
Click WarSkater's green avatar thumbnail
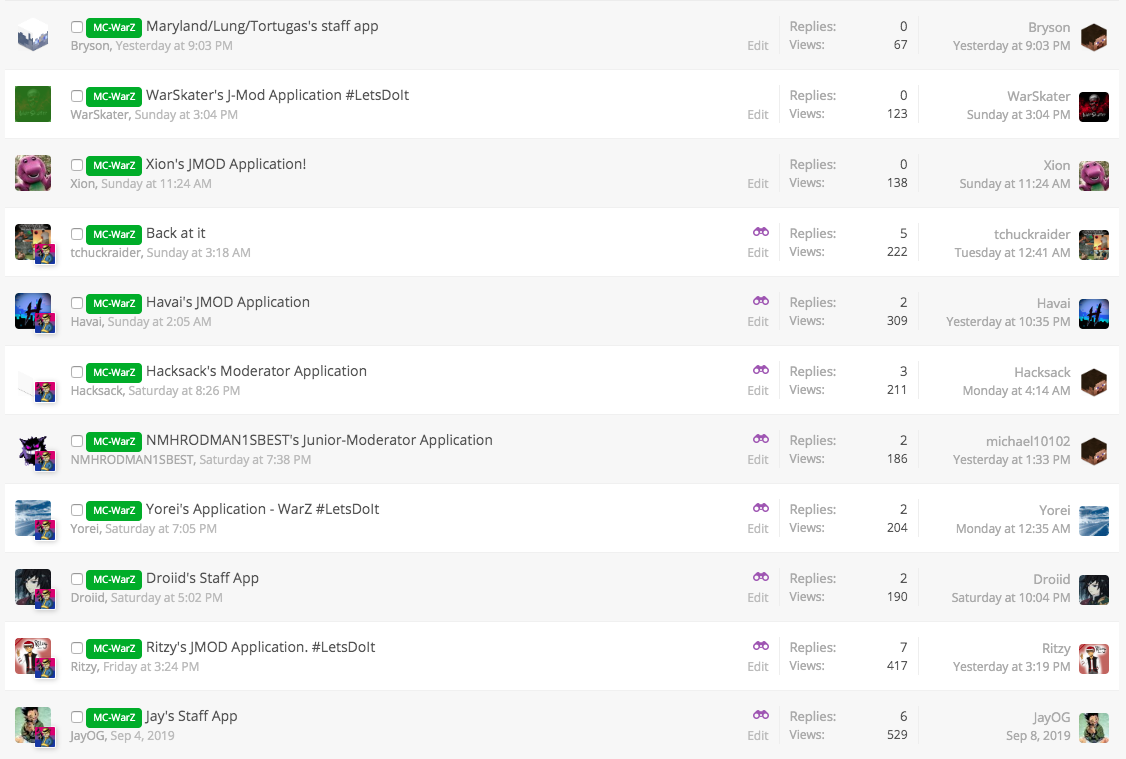click(33, 104)
